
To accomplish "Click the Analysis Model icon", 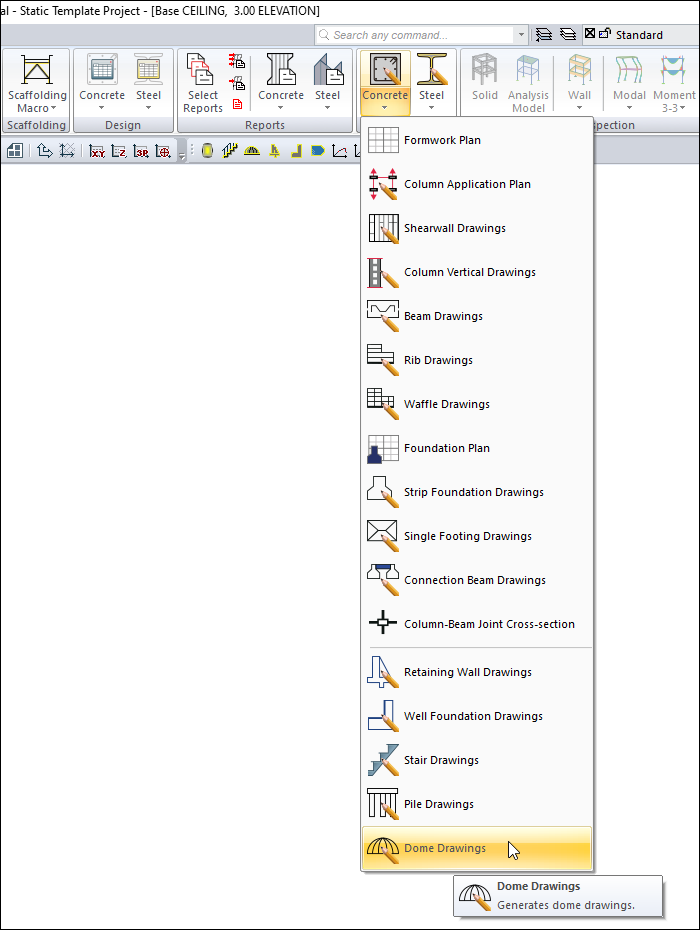I will (528, 83).
